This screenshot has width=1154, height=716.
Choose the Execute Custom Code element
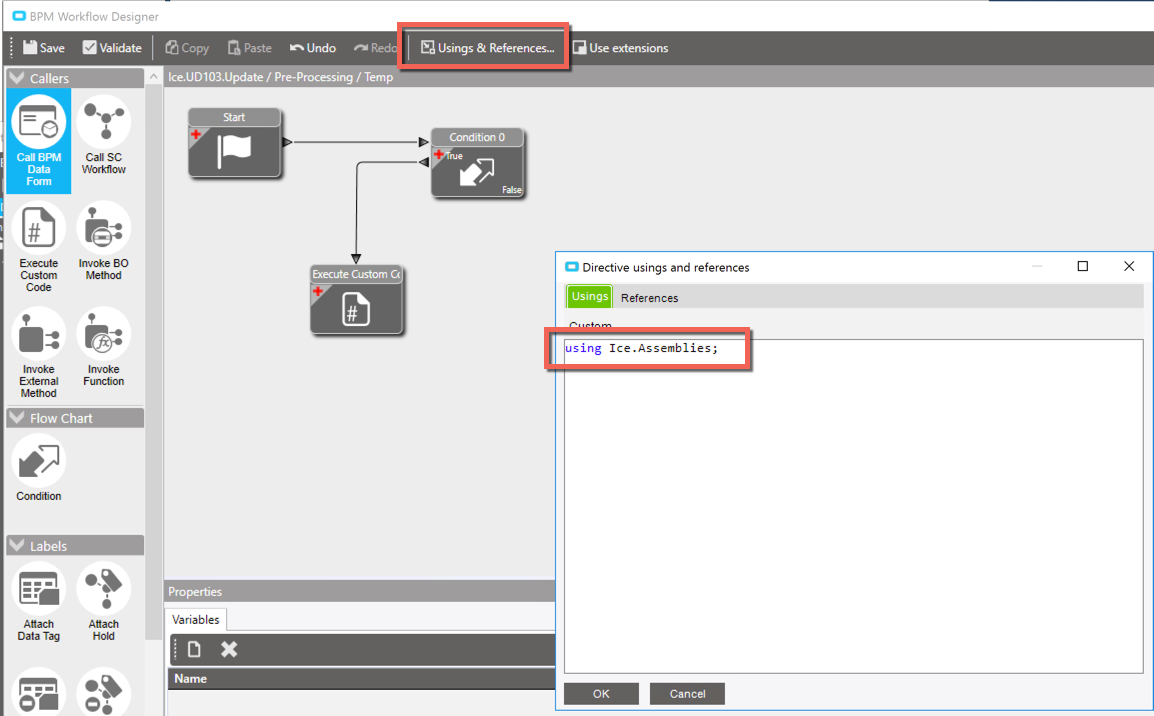click(38, 245)
